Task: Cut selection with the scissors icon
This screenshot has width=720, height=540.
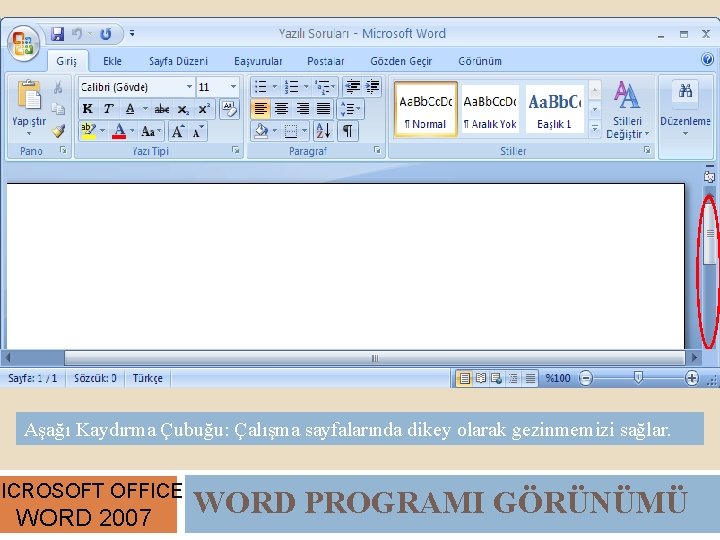Action: coord(58,87)
